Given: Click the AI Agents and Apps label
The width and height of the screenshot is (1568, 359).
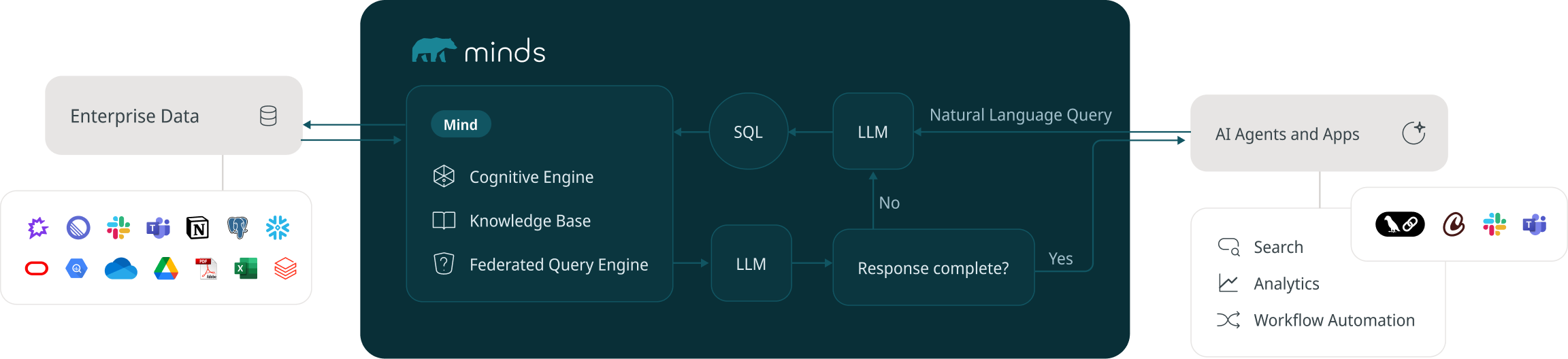Looking at the screenshot, I should 1288,134.
